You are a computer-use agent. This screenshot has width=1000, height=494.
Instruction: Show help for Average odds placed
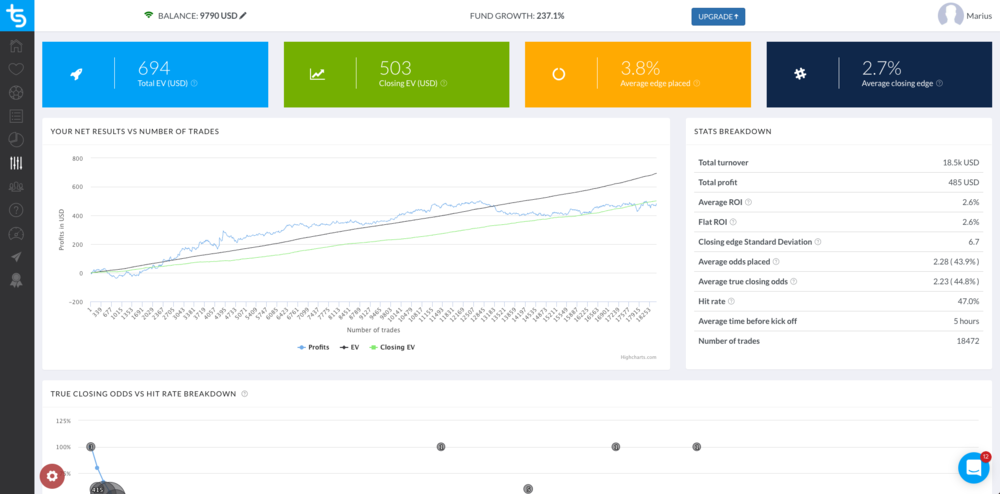[x=776, y=261]
